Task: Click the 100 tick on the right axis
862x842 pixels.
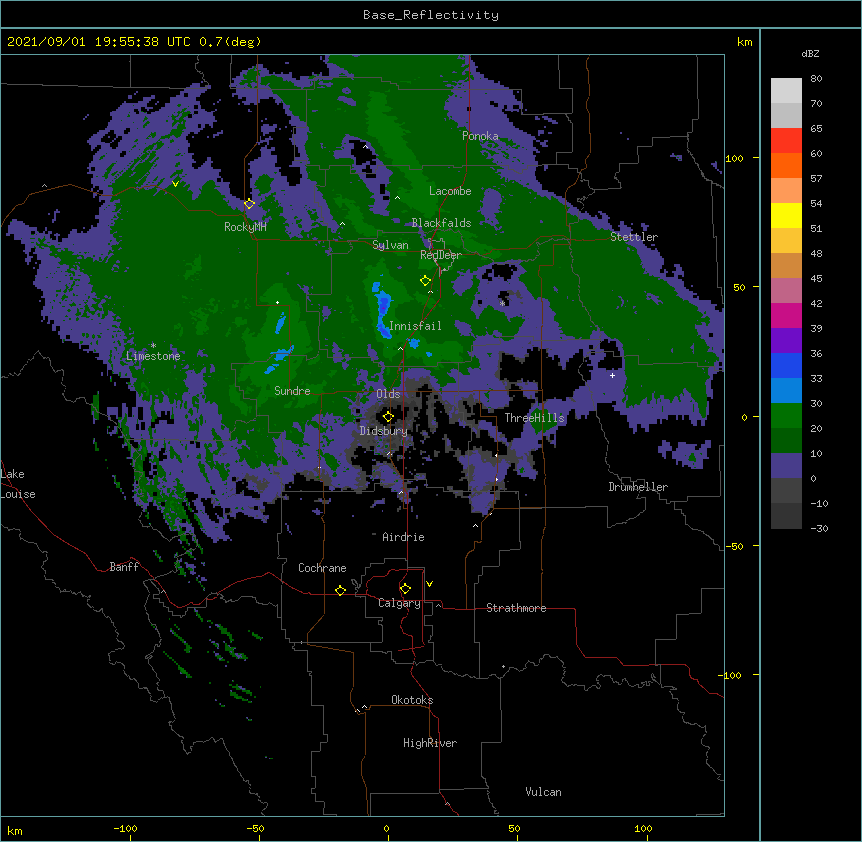Action: (x=734, y=158)
